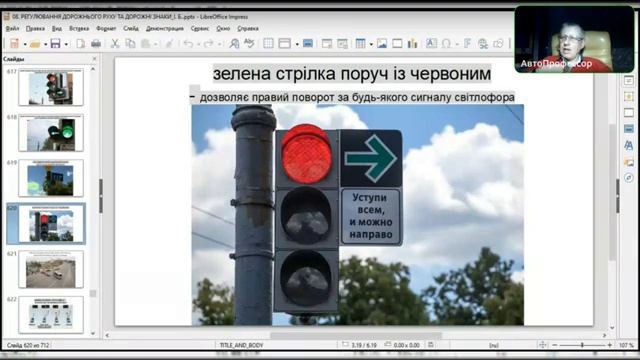Open the Сервис menu
The image size is (640, 360).
[200, 29]
